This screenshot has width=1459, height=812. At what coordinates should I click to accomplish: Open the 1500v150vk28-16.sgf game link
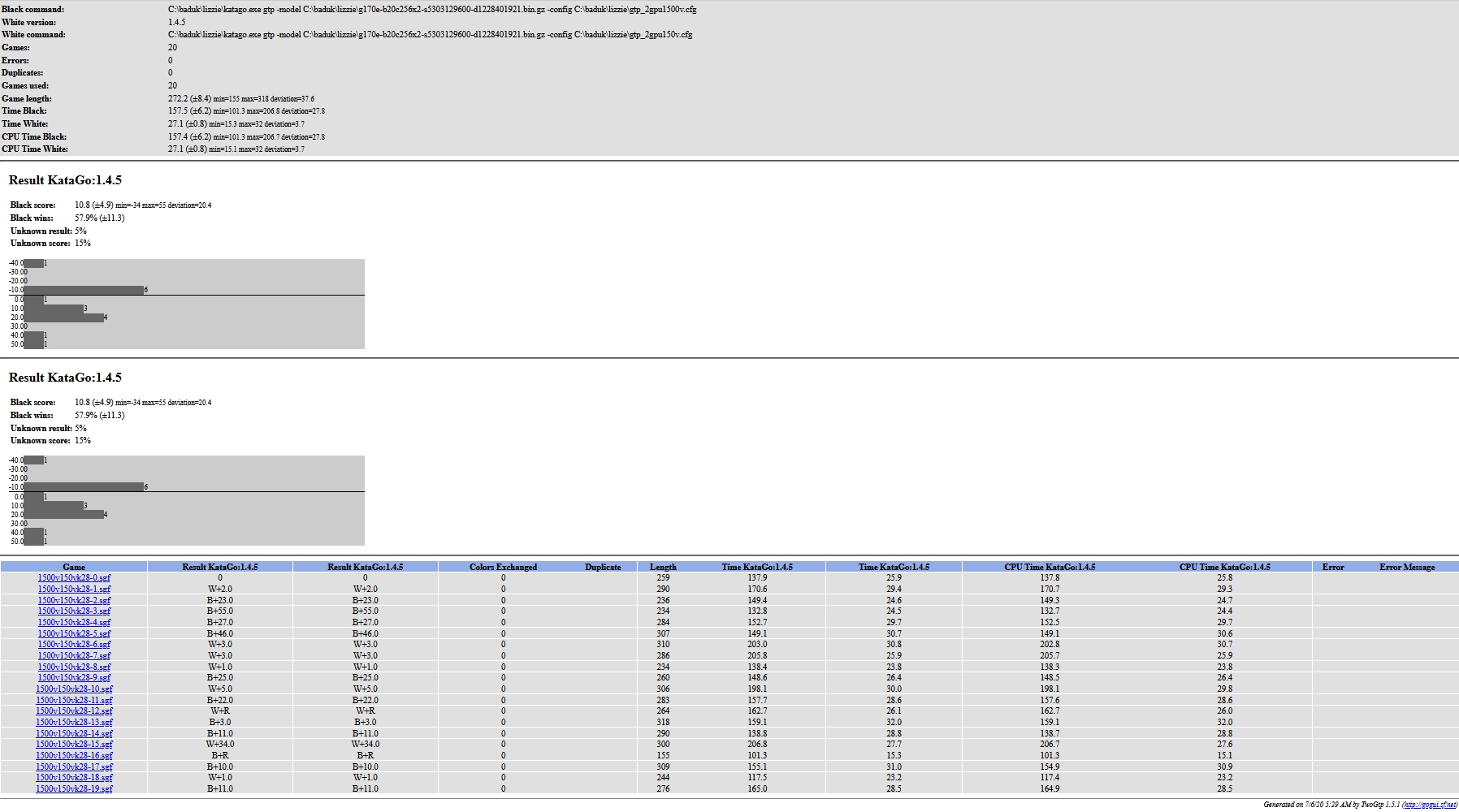(x=74, y=755)
